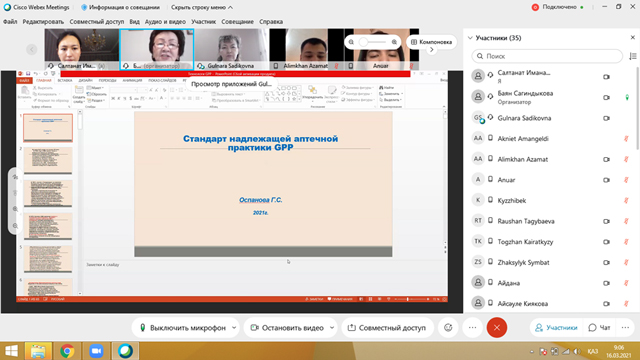The image size is (640, 360).
Task: Open microphone options dropdown arrow
Action: tap(234, 328)
